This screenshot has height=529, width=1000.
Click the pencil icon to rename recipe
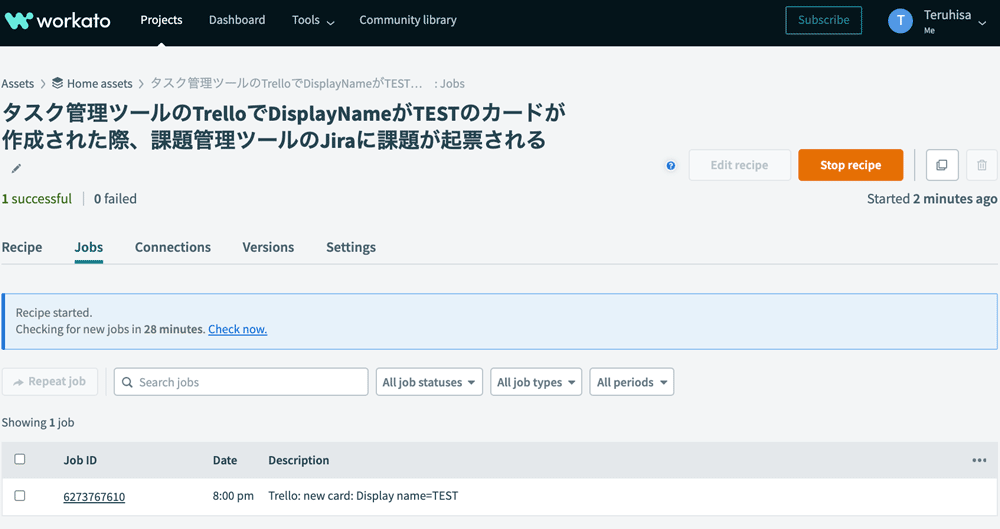coord(17,168)
